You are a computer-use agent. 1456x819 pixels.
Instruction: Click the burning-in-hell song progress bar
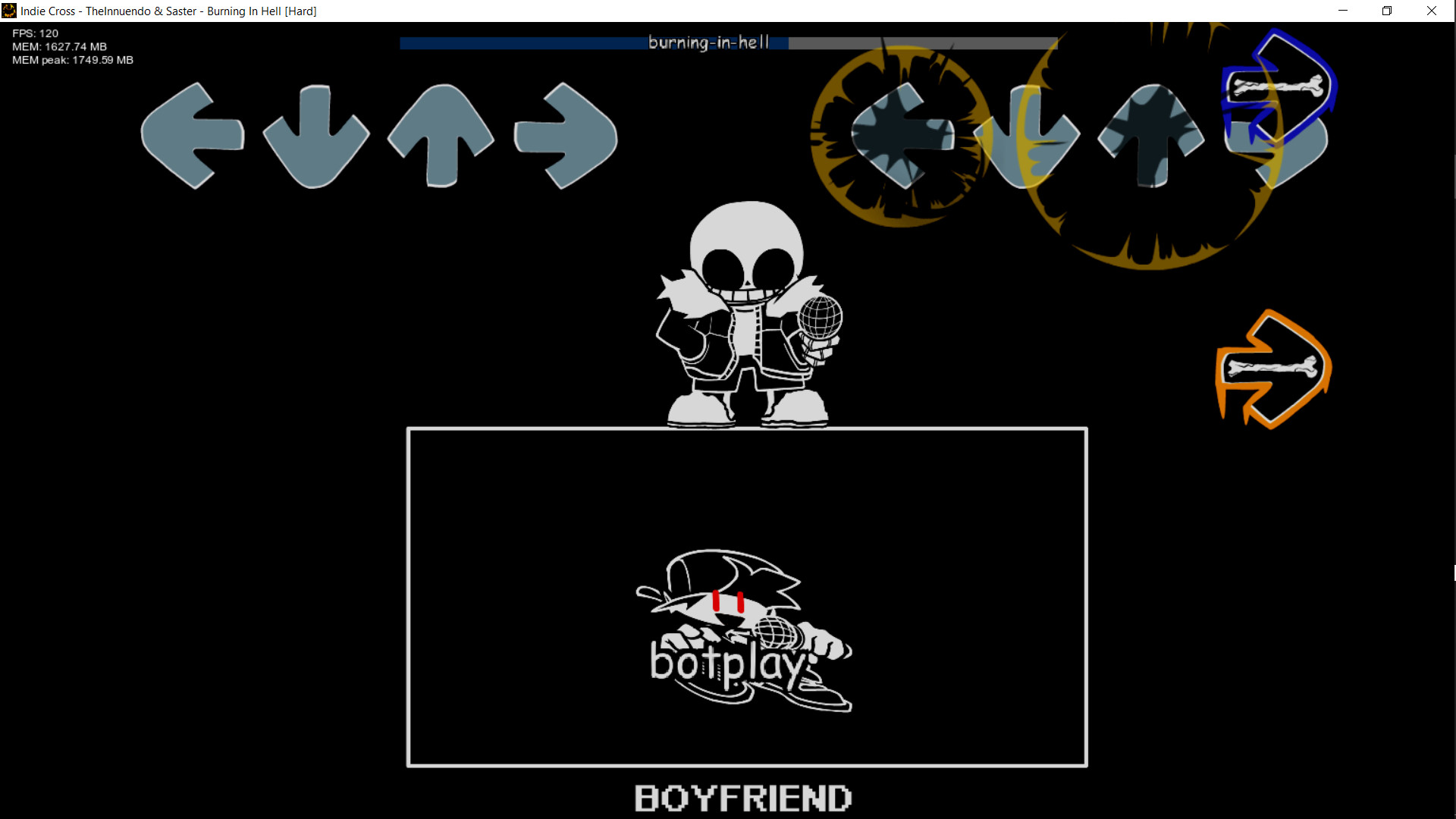coord(729,43)
